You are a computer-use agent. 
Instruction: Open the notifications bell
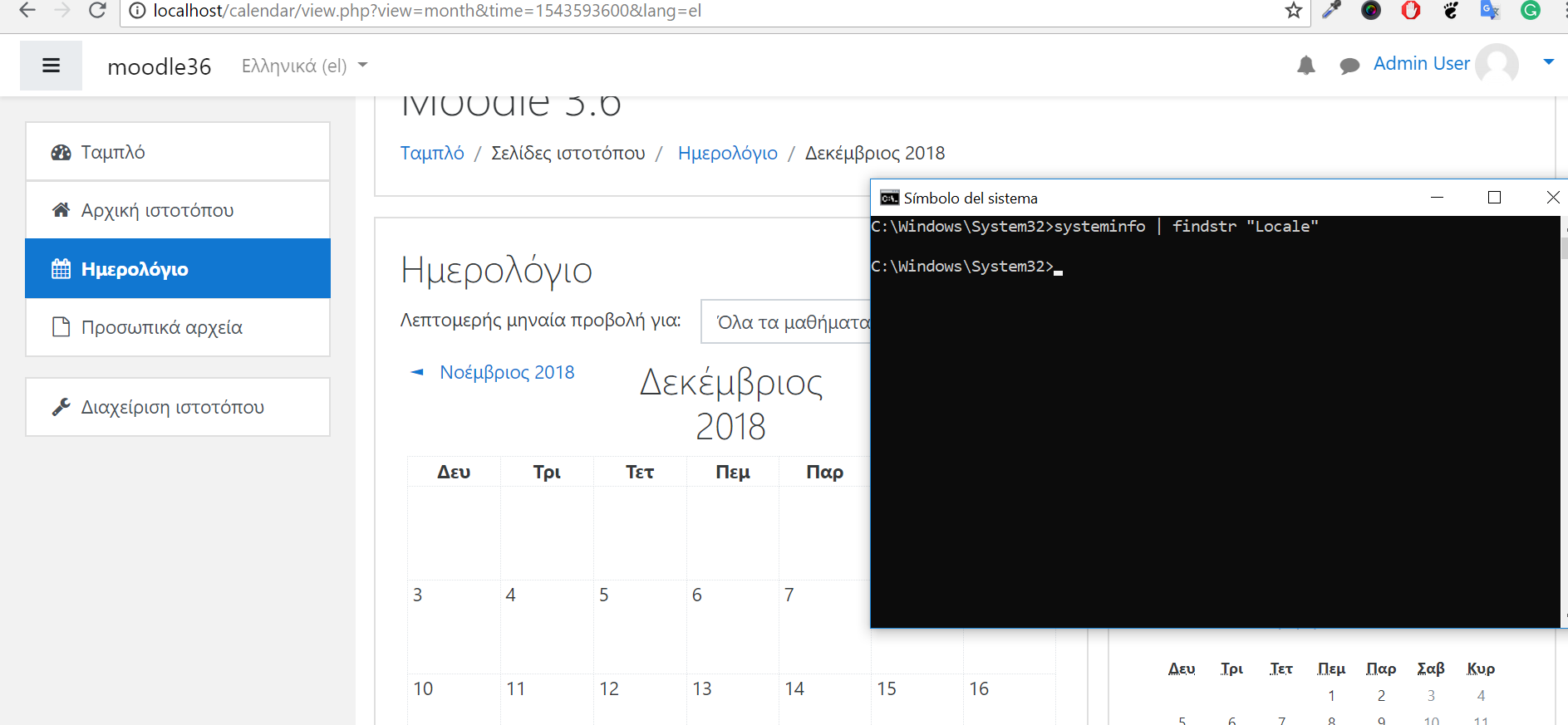(1306, 65)
